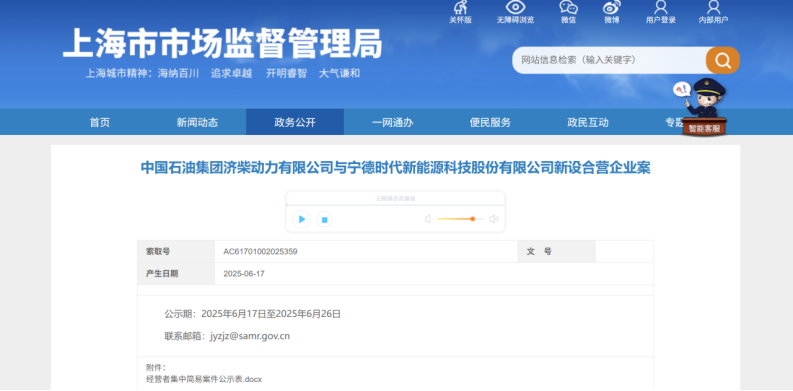The image size is (793, 391).
Task: Open the 微信 WeChat icon
Action: (568, 7)
